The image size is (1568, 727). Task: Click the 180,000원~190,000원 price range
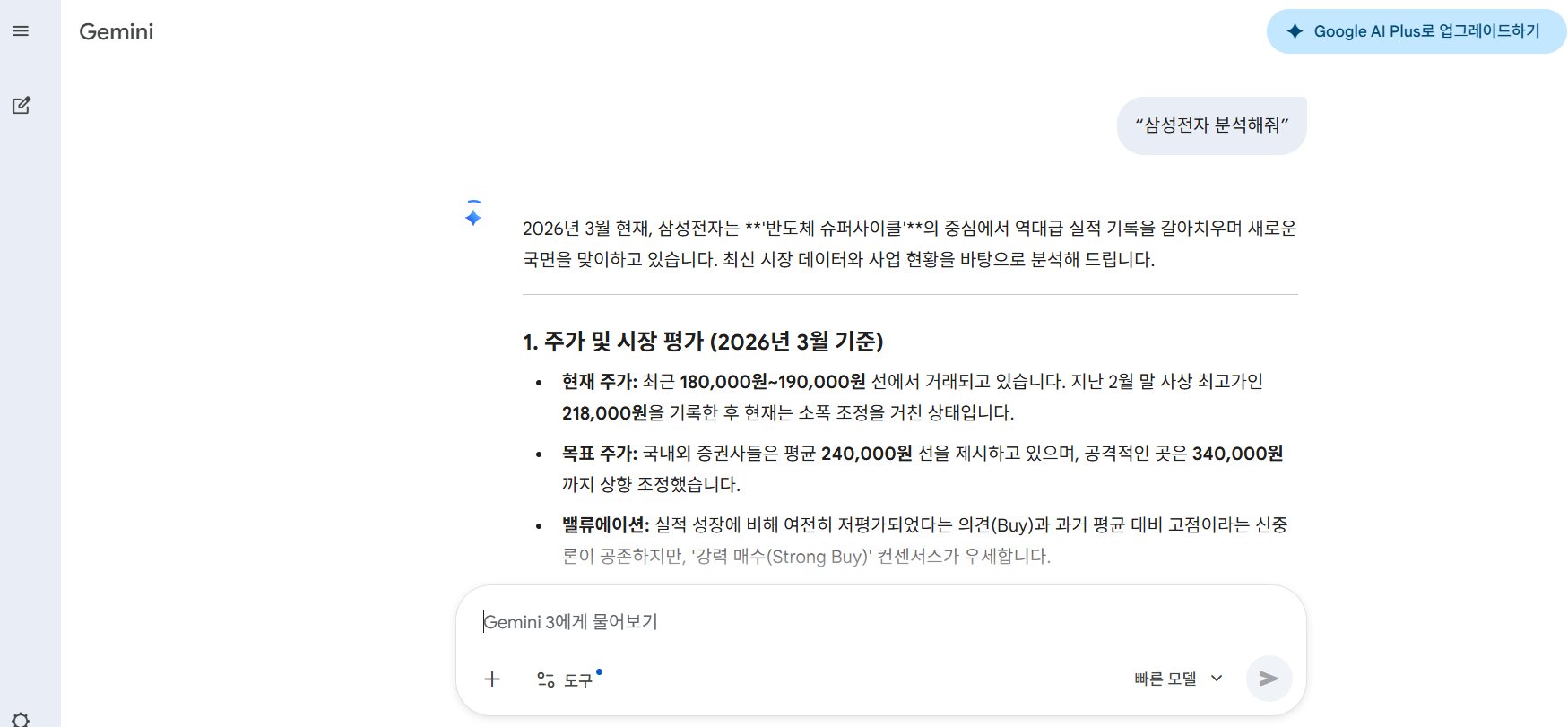point(773,382)
